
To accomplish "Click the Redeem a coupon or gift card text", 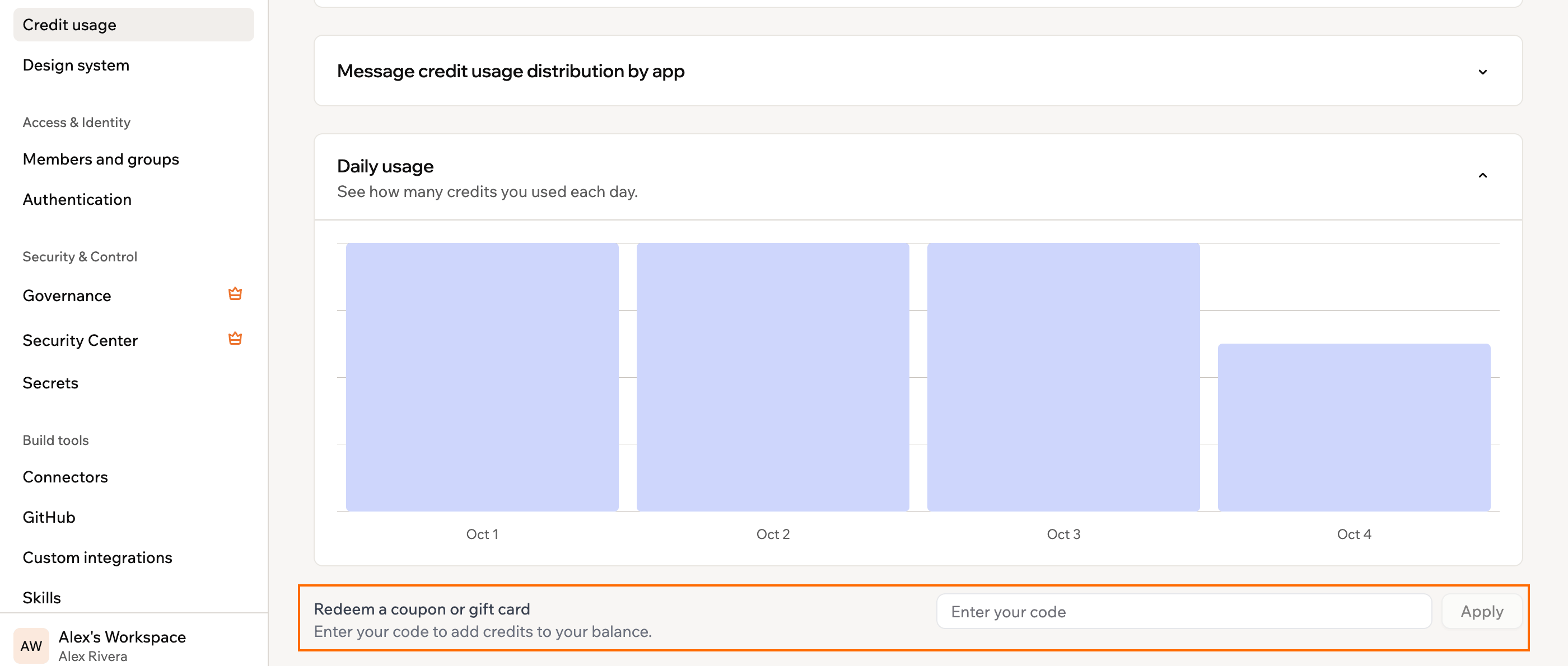I will [x=422, y=609].
